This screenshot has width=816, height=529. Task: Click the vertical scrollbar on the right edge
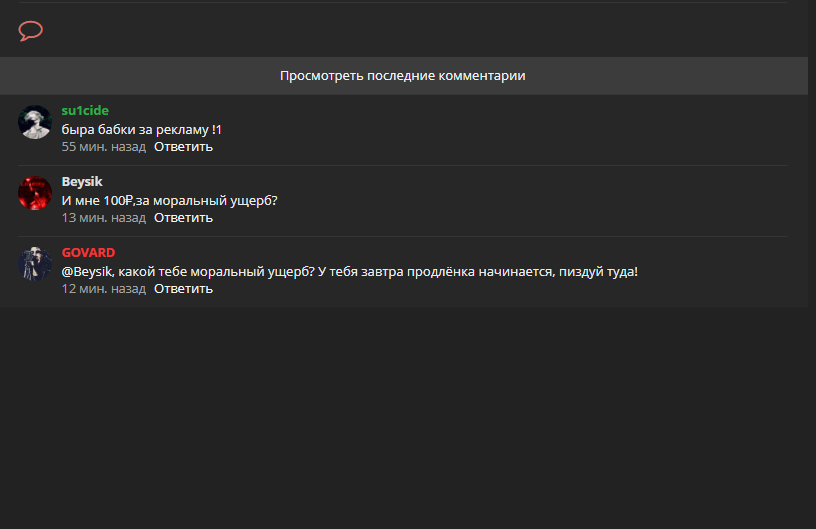[x=811, y=150]
